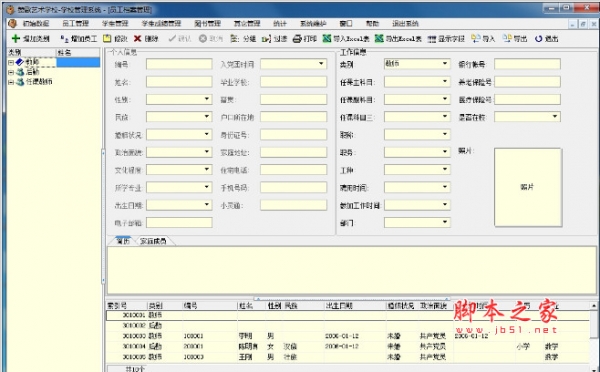Toggle the 后勤 tree node expander
Screen dimensions: 600x372
(x=11, y=72)
